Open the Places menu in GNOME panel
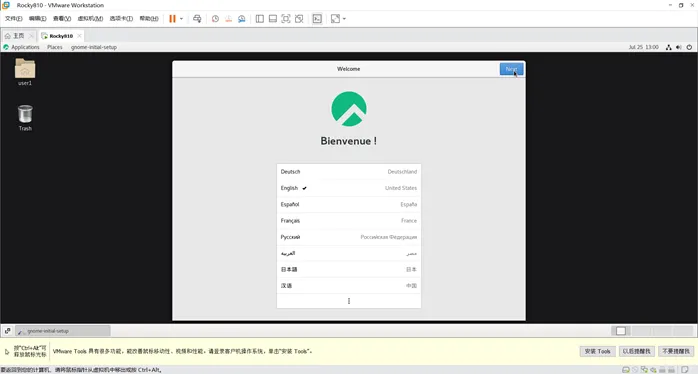 point(55,47)
